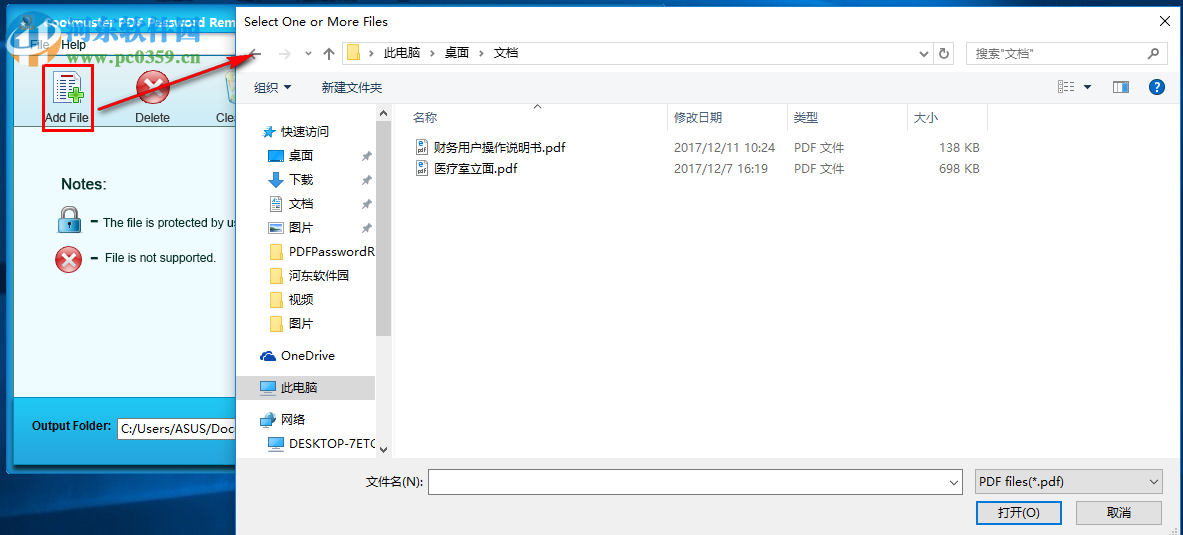
Task: Click the navigation pane scrollbar up arrow
Action: [x=383, y=113]
